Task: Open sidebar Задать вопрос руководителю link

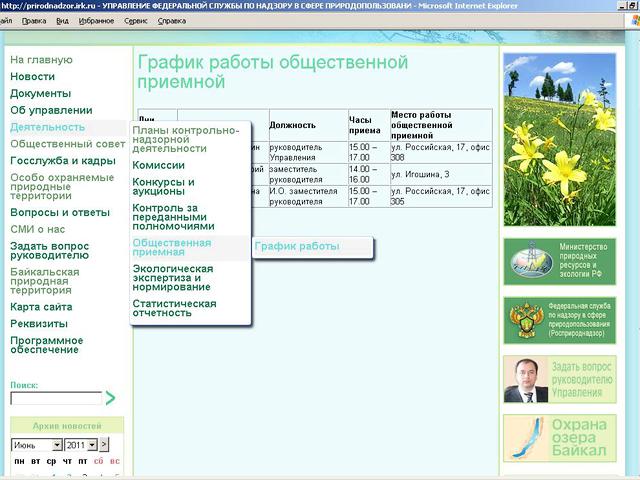Action: (49, 251)
